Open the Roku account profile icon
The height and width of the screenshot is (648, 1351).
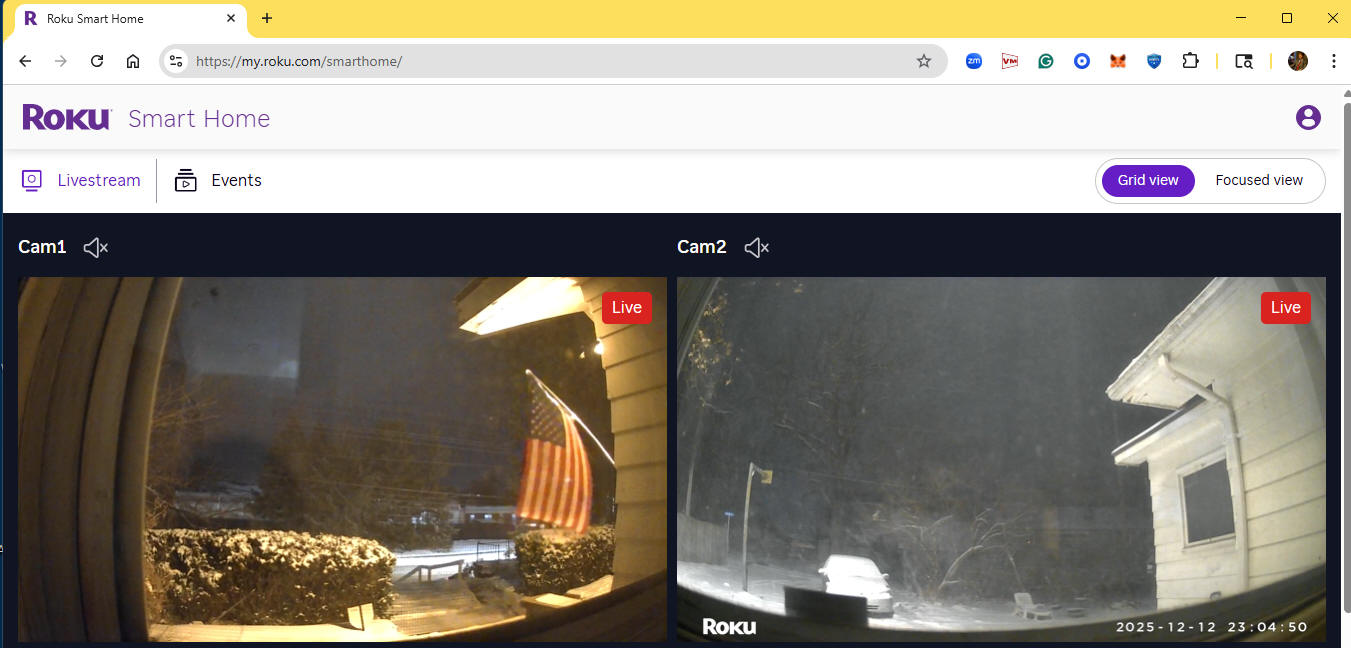click(x=1307, y=118)
